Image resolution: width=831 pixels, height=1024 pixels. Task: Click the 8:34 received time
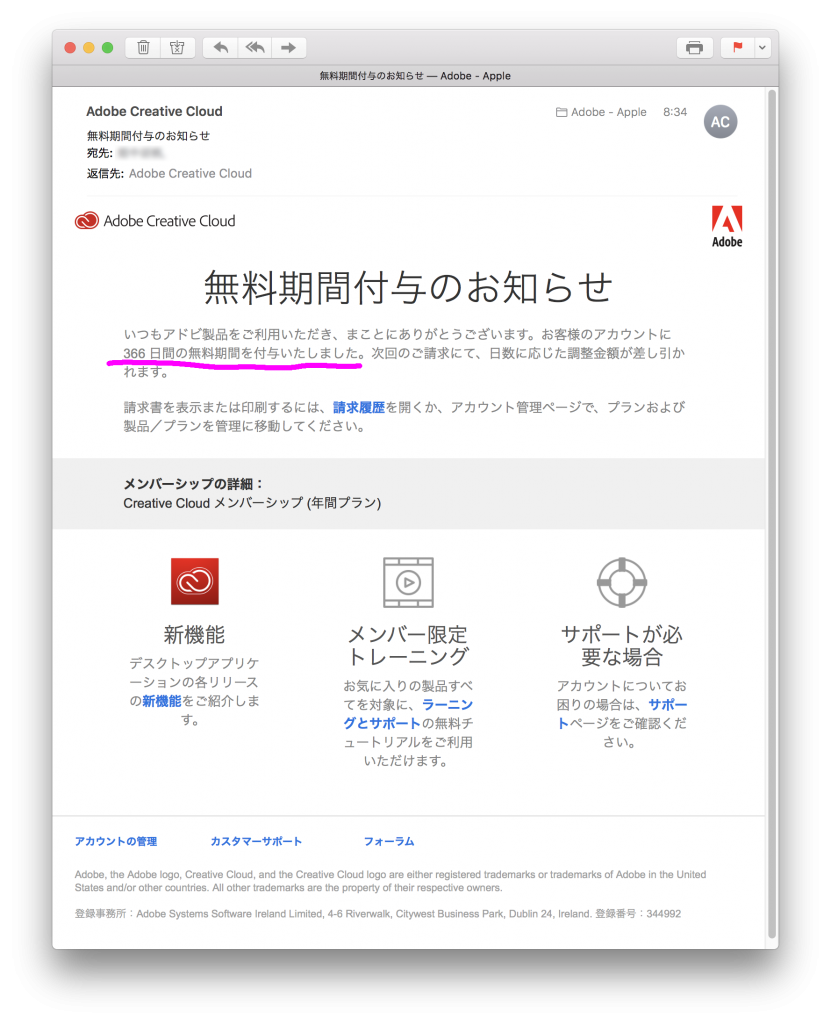675,112
